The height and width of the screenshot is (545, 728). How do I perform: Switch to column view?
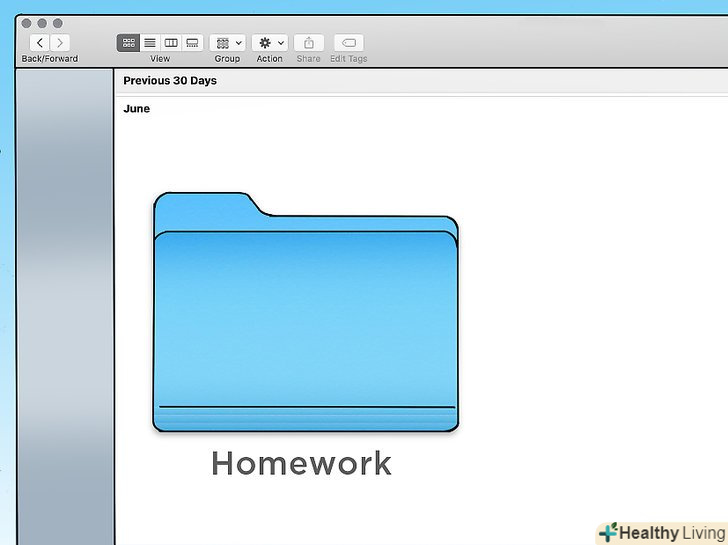pyautogui.click(x=171, y=43)
